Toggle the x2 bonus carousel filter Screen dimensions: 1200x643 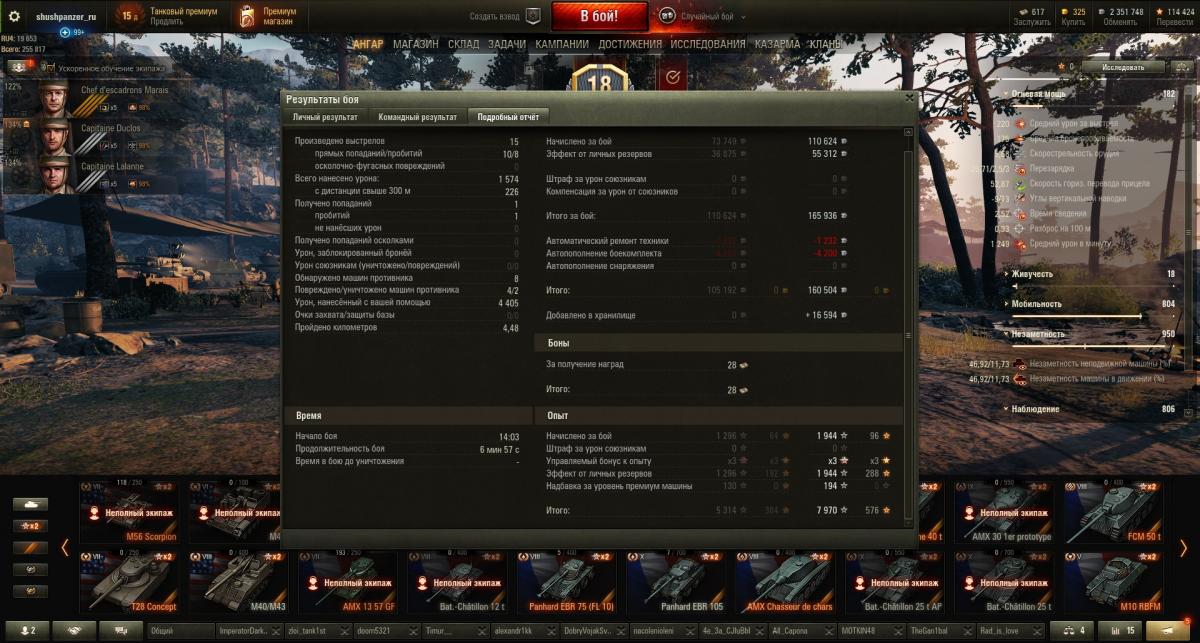(30, 526)
